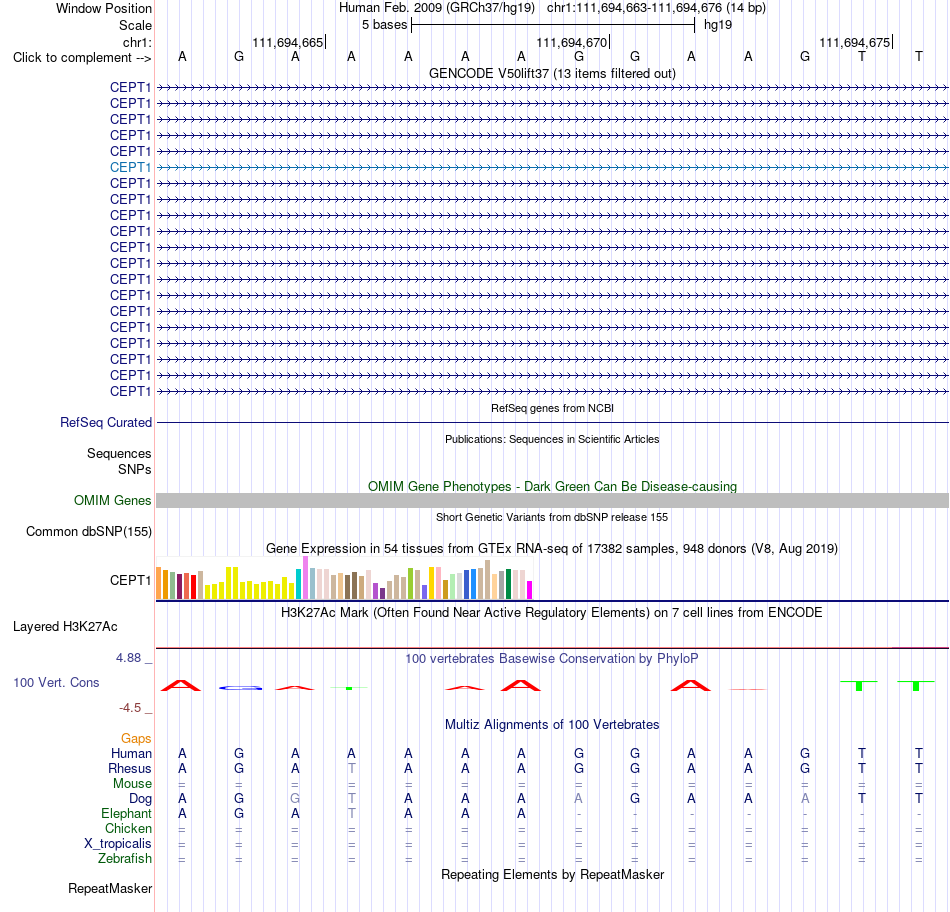Click the RefSeq Curated track label
The height and width of the screenshot is (912, 950).
(106, 422)
